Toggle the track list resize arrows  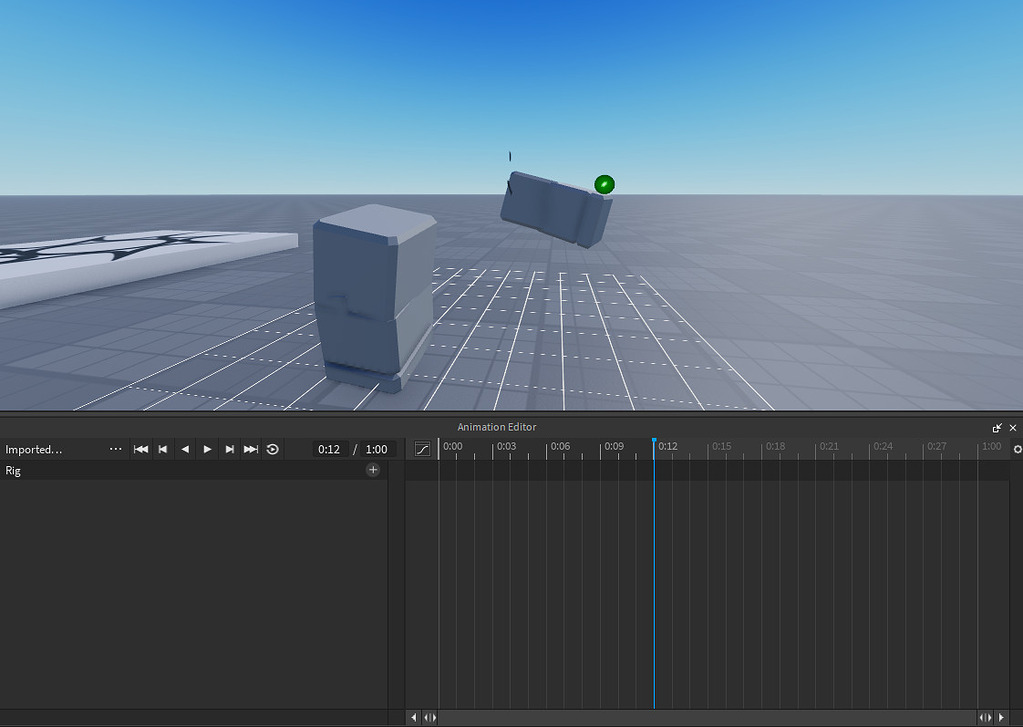click(x=429, y=717)
